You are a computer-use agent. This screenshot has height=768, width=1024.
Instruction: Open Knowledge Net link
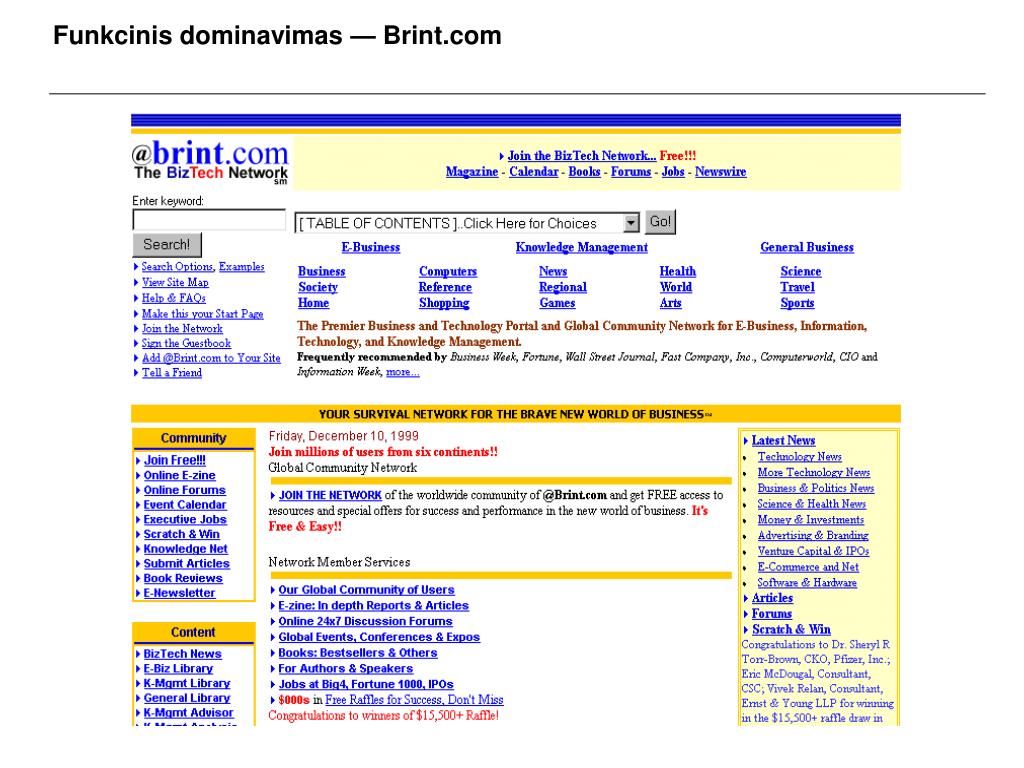[185, 549]
